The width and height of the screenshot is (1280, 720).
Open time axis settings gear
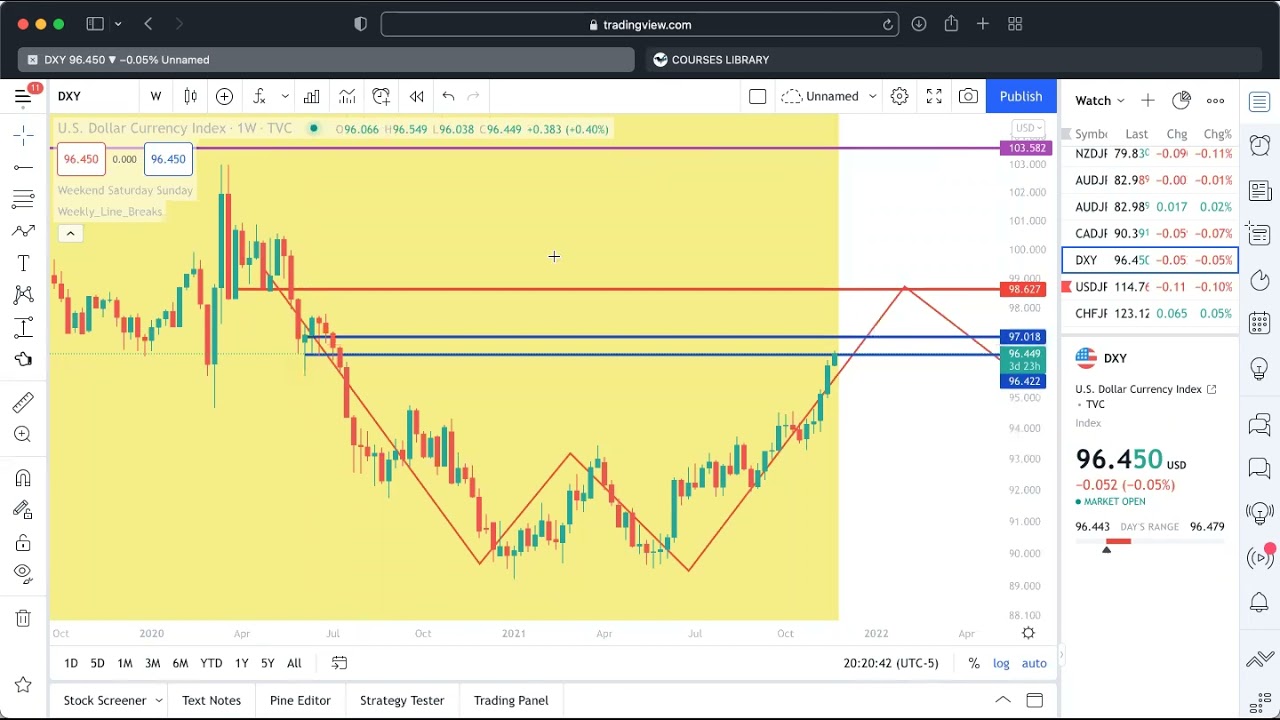[x=1028, y=633]
